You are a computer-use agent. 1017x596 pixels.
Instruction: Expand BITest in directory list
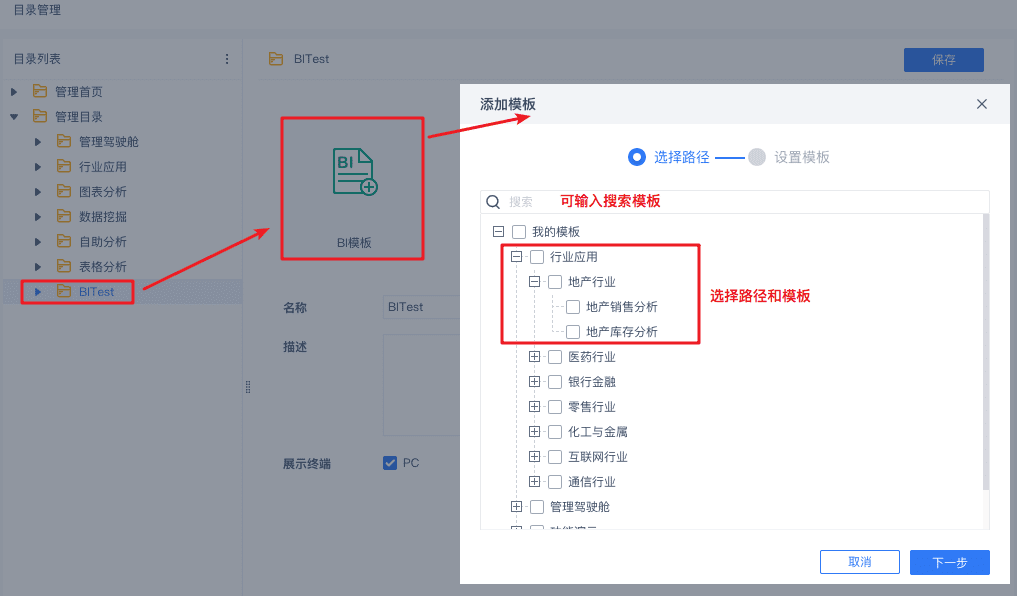[38, 292]
